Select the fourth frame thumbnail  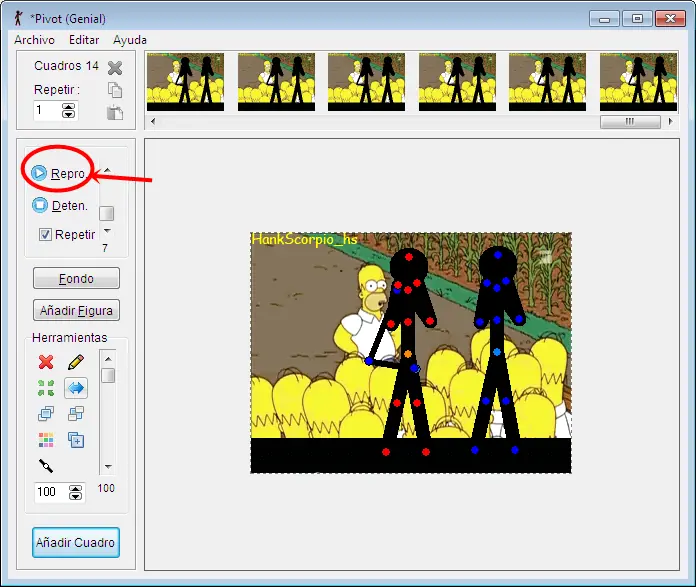pos(458,82)
